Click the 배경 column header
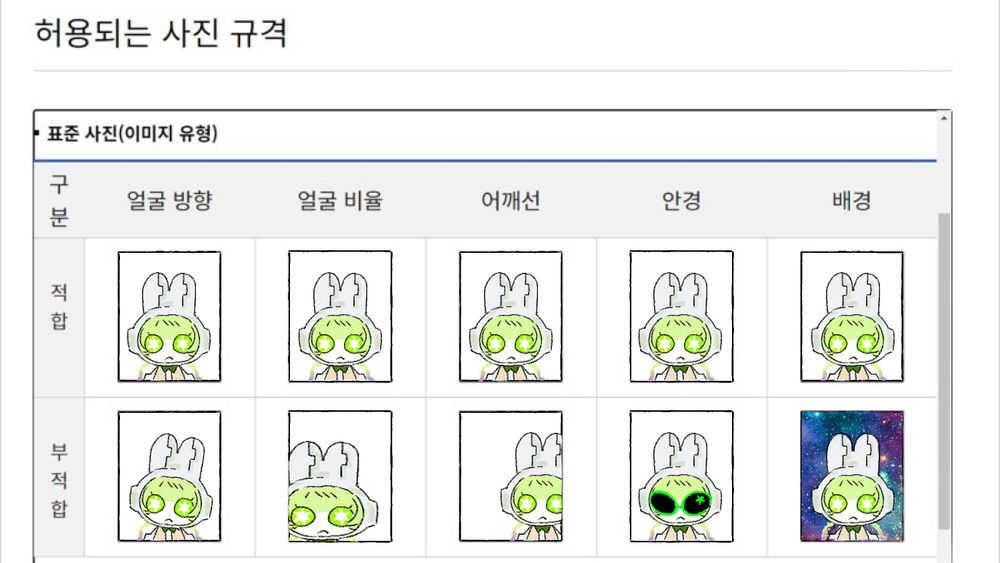 852,200
